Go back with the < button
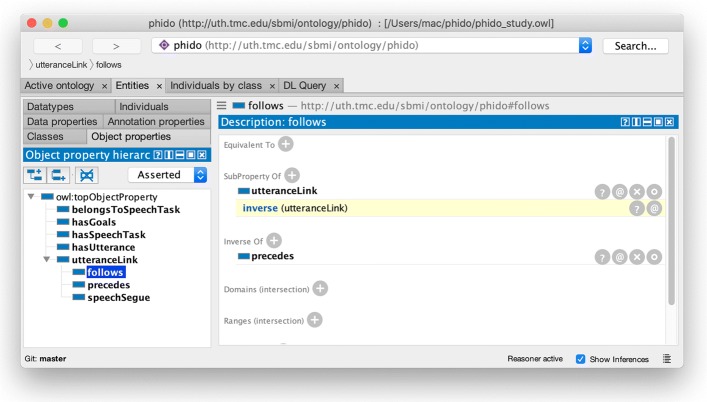The height and width of the screenshot is (402, 707). click(x=58, y=46)
